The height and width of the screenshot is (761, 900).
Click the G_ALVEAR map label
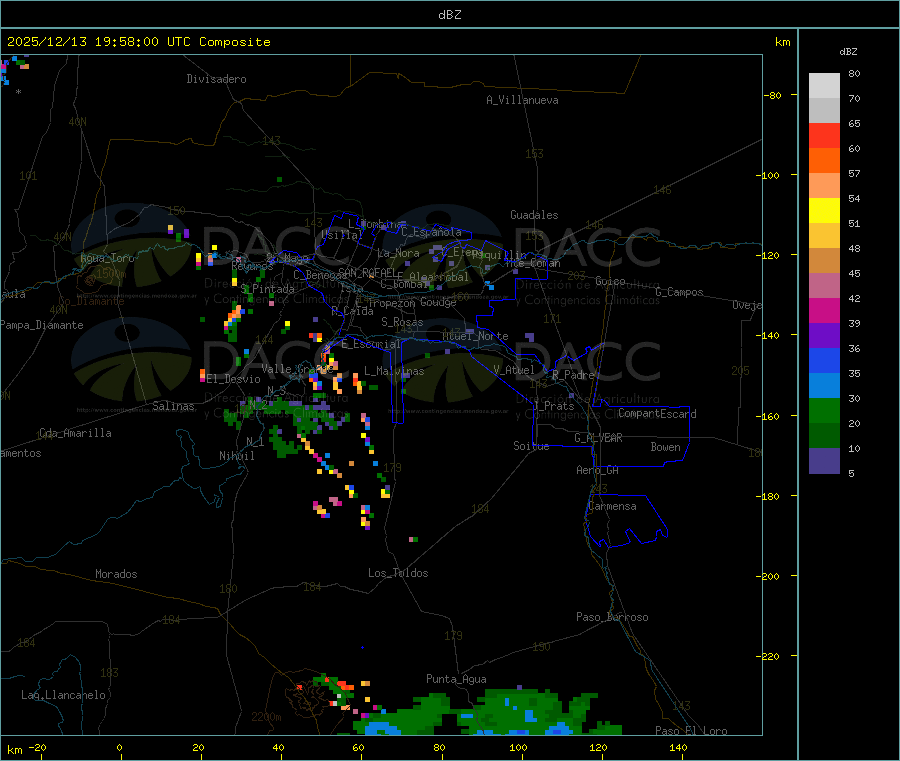point(598,438)
